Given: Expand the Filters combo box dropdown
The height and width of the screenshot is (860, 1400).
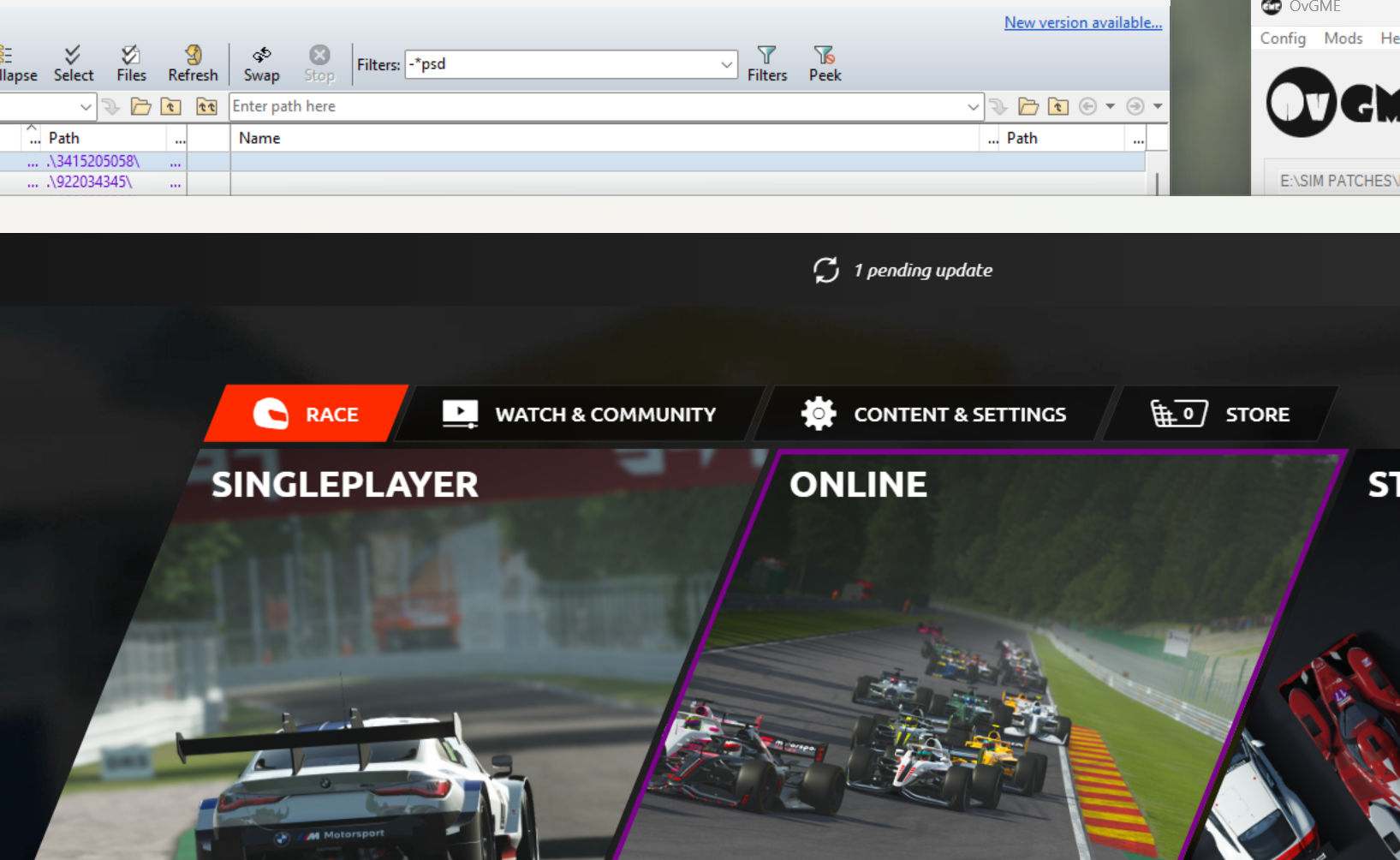Looking at the screenshot, I should (x=726, y=64).
